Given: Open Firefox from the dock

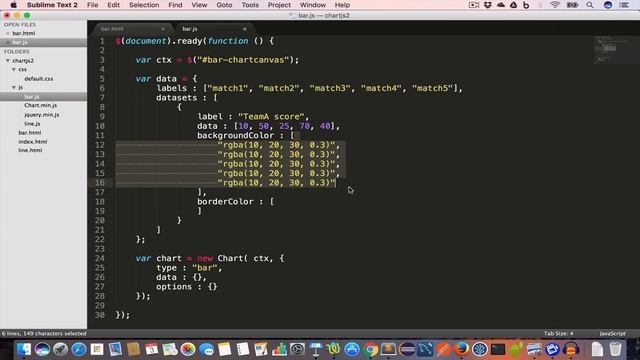Looking at the screenshot, I should tap(461, 349).
